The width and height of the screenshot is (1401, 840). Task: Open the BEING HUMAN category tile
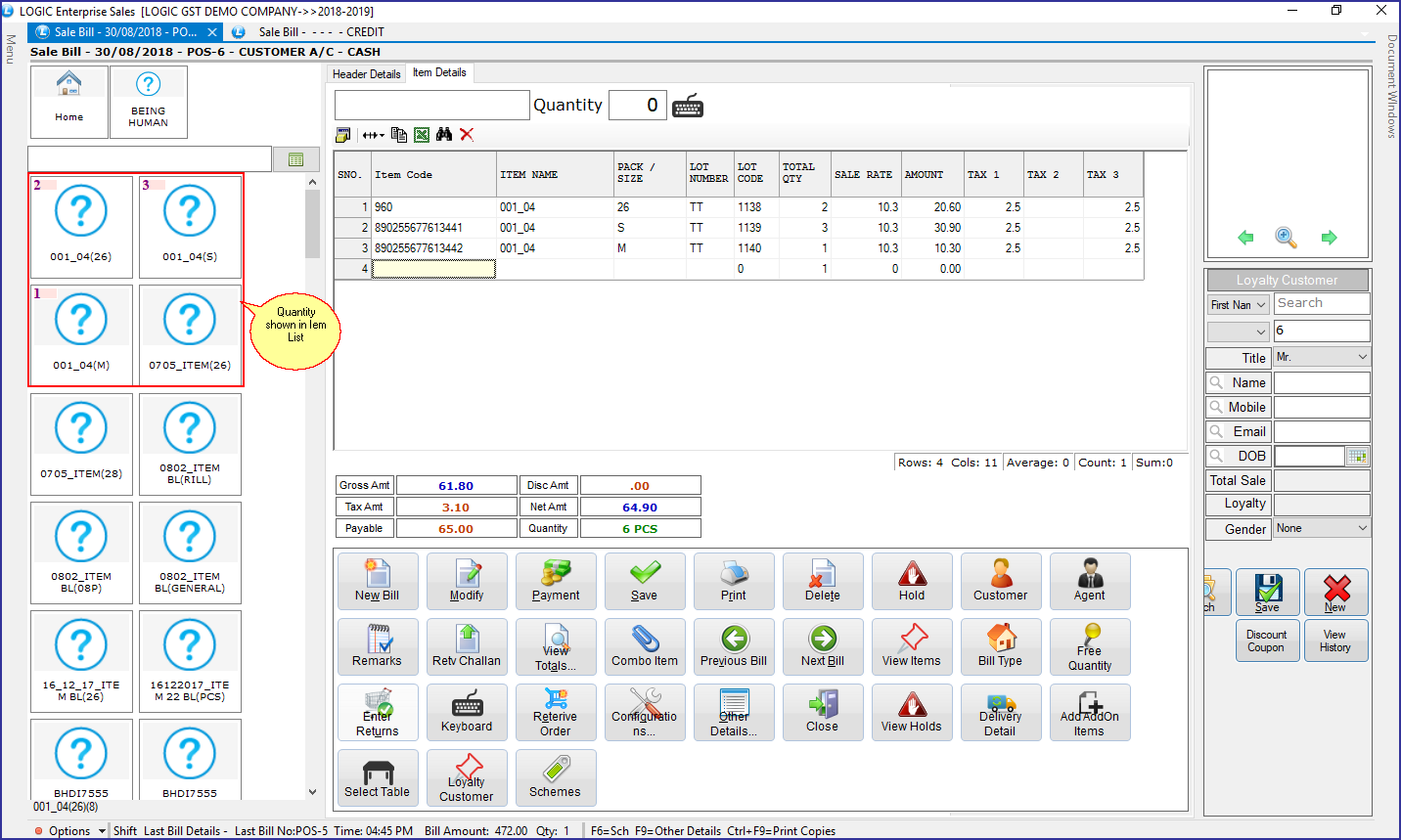[x=148, y=102]
